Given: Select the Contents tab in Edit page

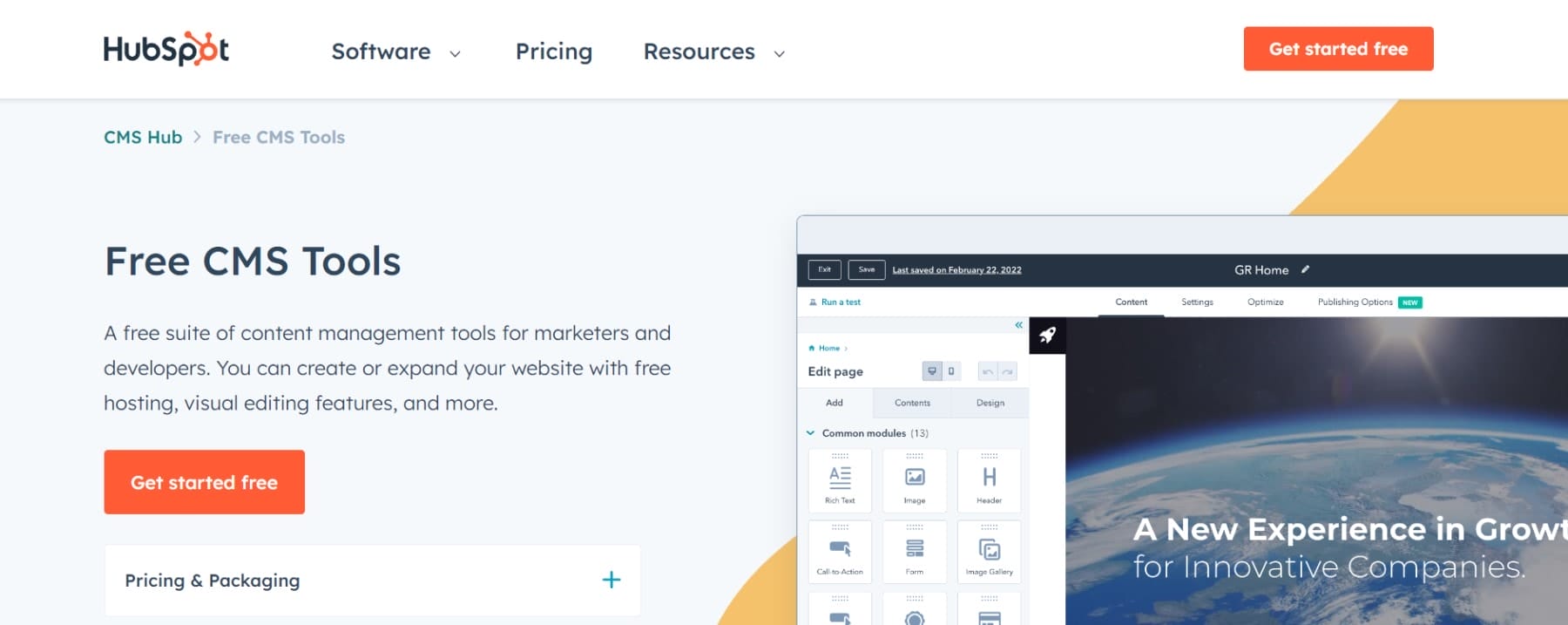Looking at the screenshot, I should (912, 403).
